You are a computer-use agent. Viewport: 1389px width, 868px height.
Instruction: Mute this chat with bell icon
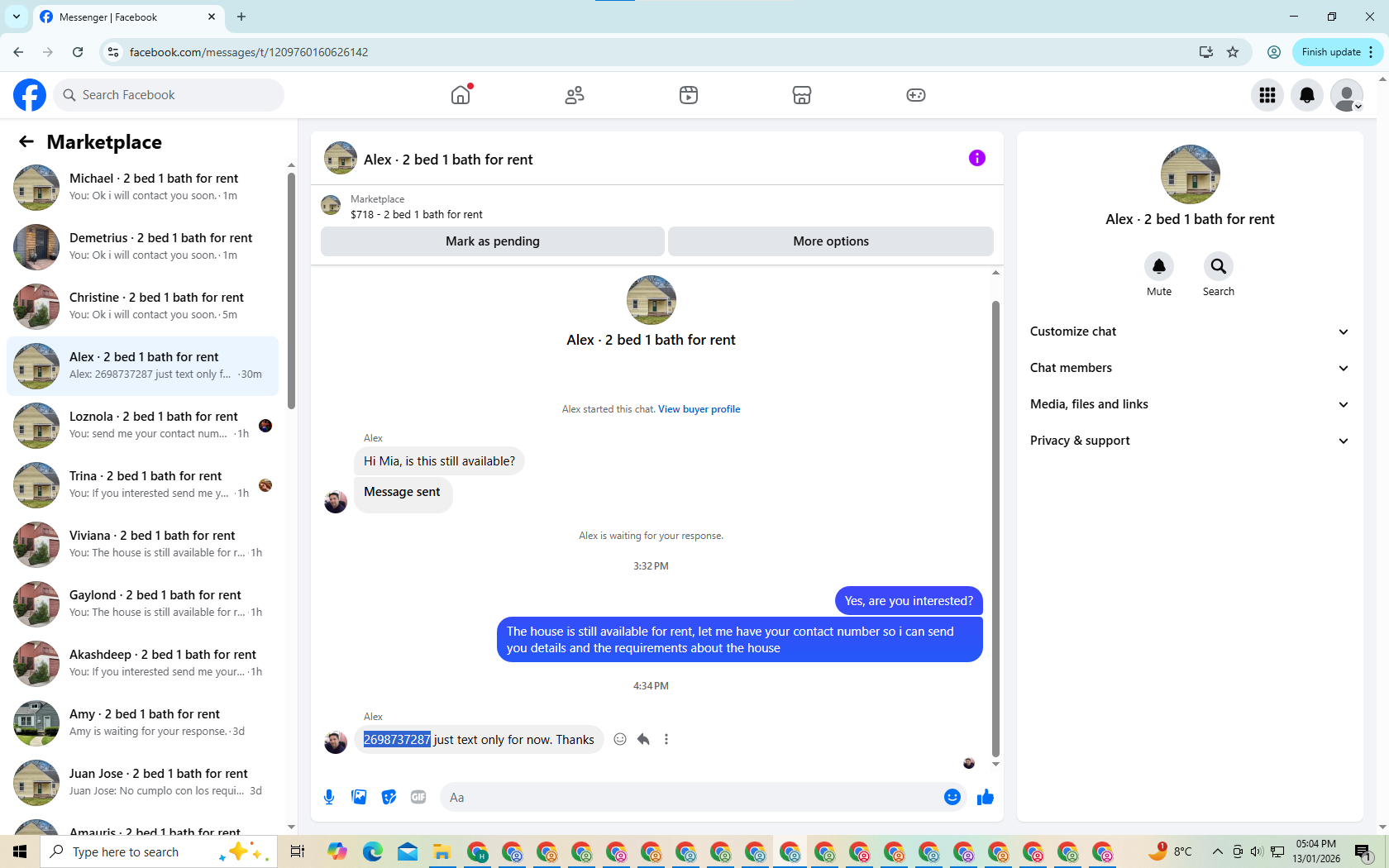(1159, 266)
